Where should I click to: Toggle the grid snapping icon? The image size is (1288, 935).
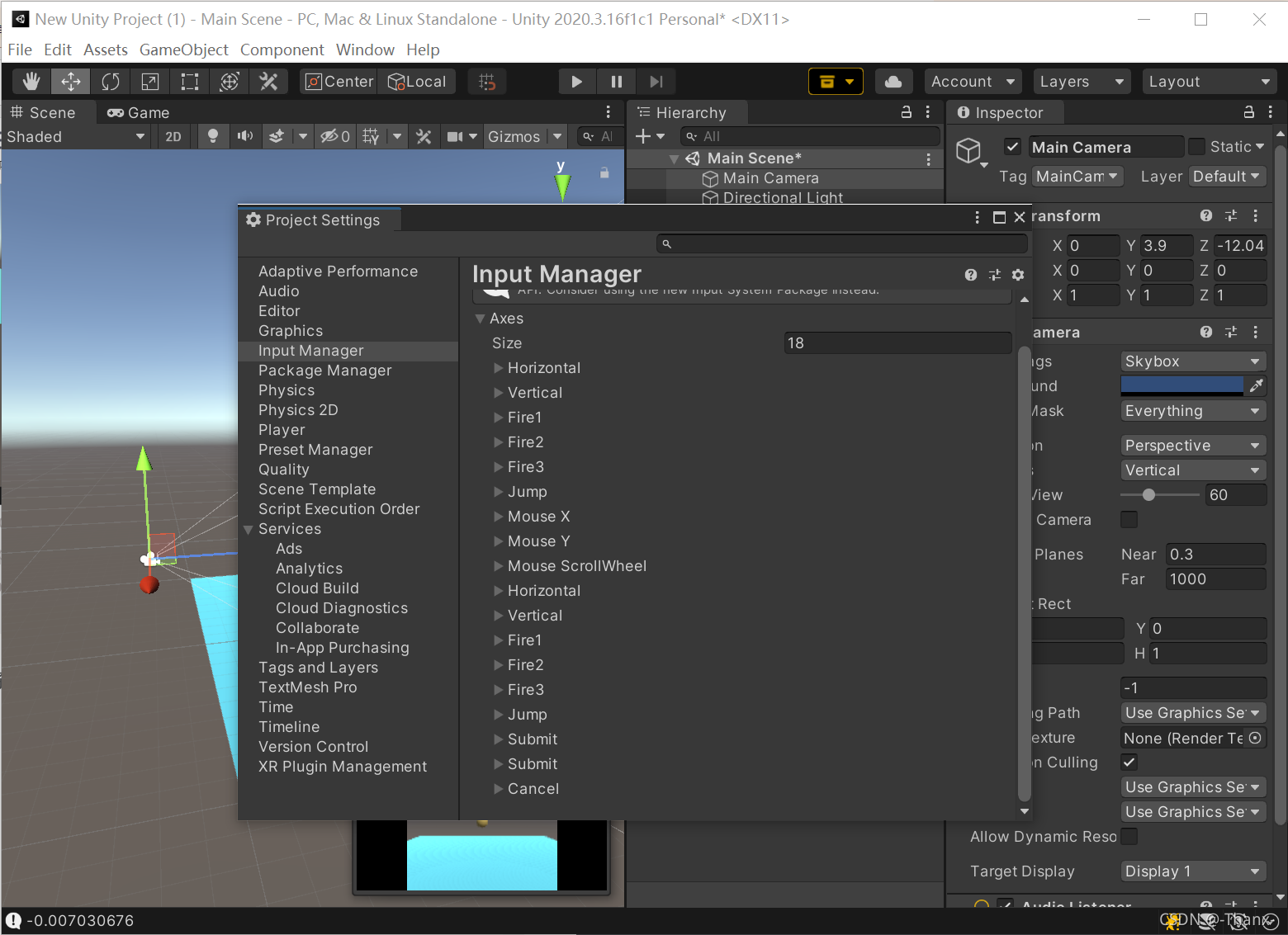pos(487,82)
